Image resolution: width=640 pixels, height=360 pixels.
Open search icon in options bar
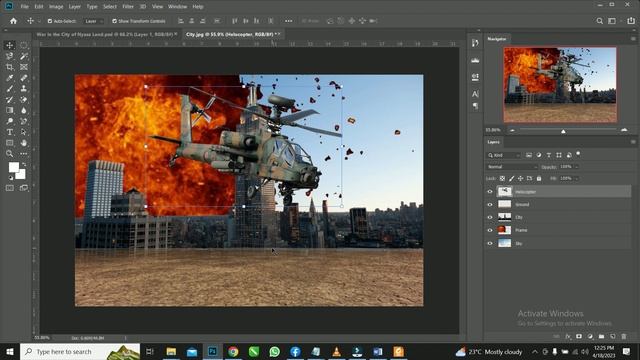[x=600, y=21]
